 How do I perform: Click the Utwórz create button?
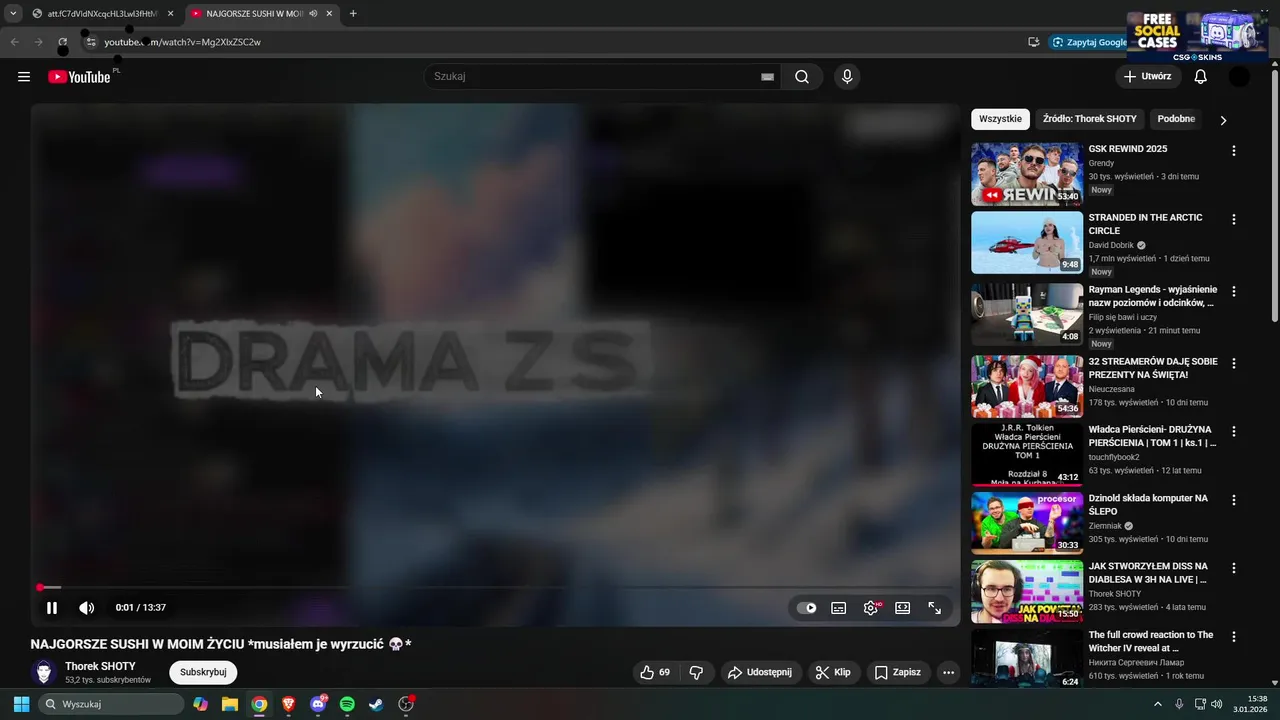[x=1147, y=77]
